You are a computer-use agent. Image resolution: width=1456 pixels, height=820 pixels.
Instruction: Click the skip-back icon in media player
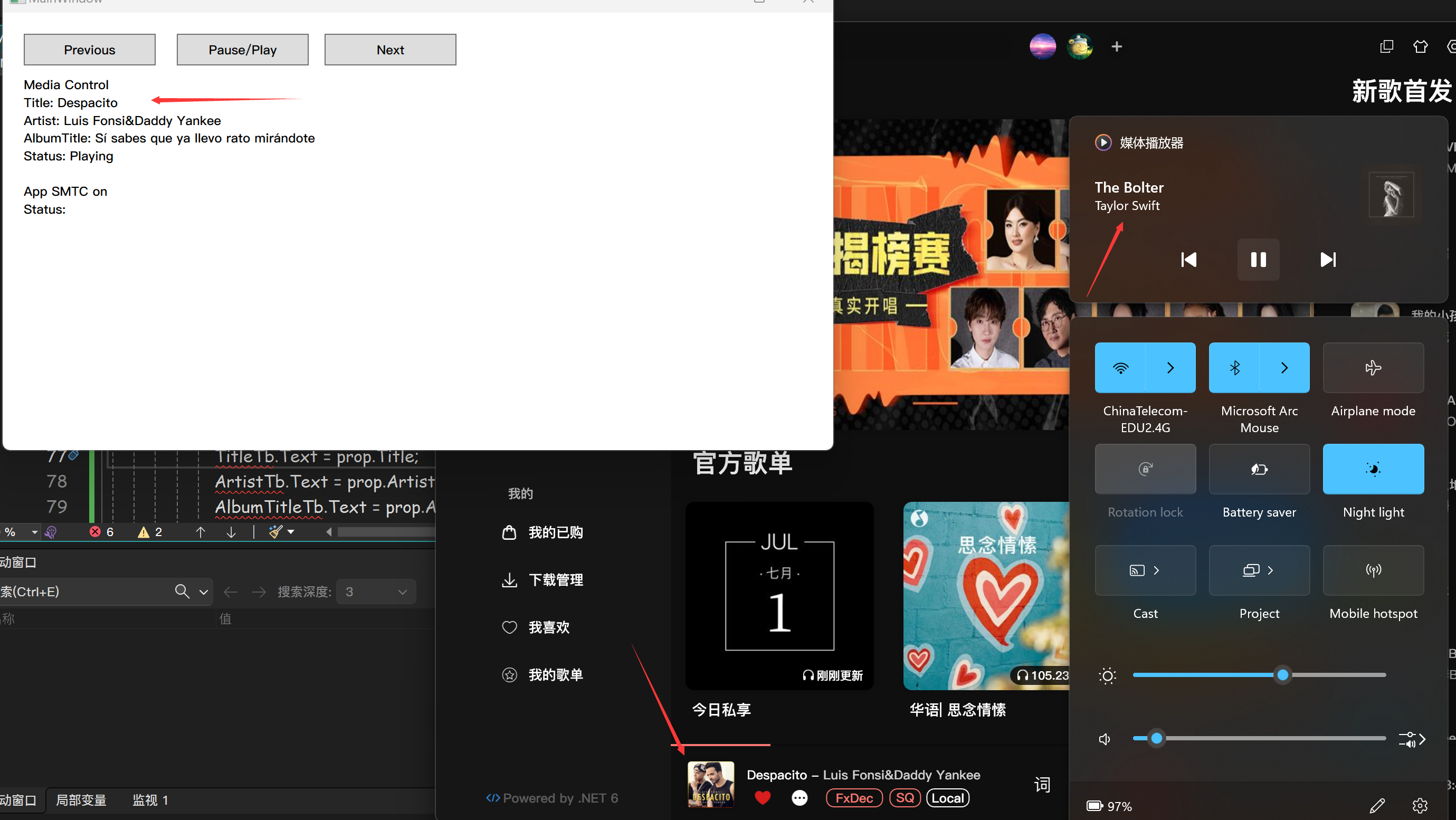[1188, 260]
